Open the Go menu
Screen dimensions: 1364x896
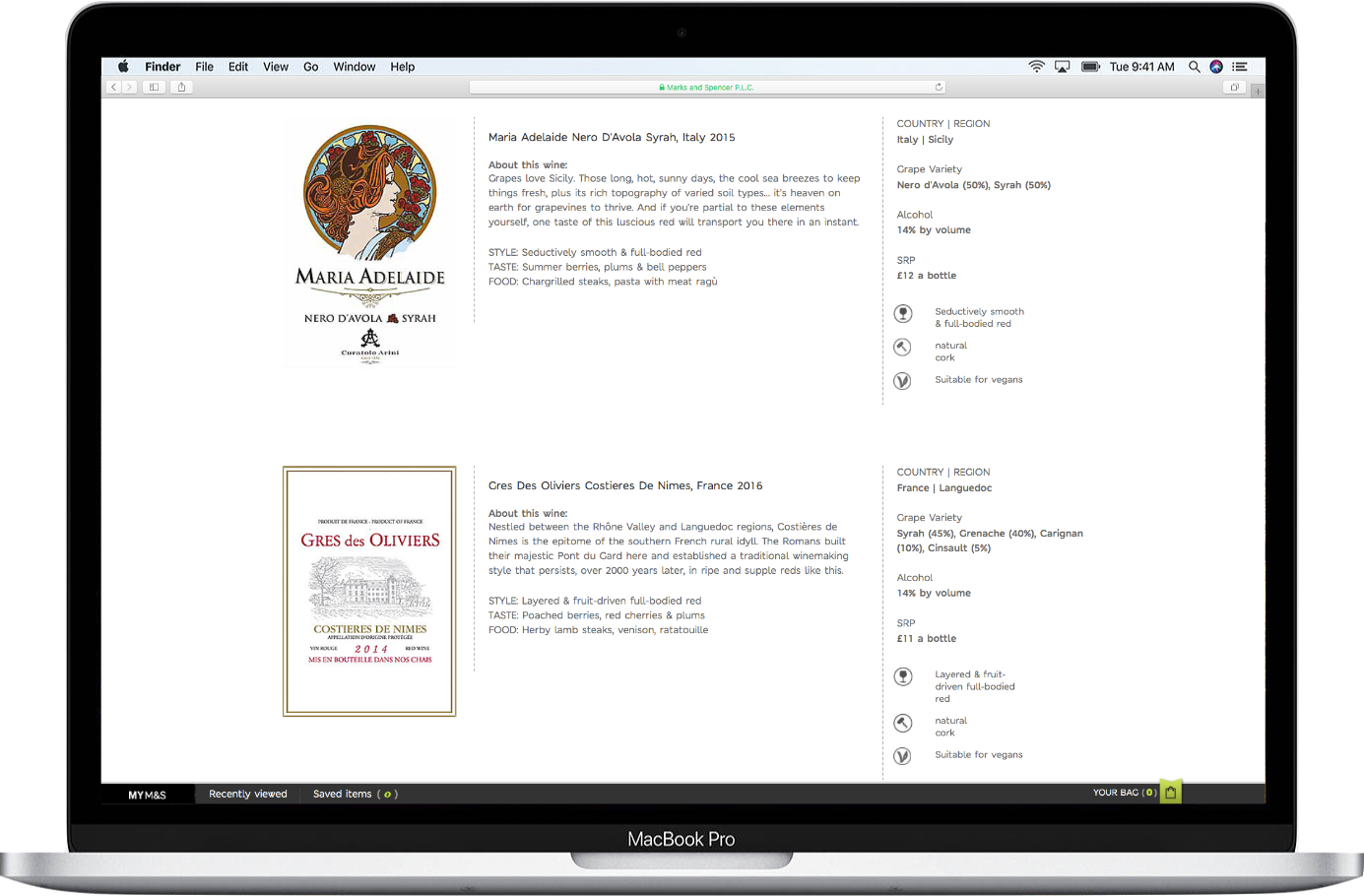tap(311, 67)
